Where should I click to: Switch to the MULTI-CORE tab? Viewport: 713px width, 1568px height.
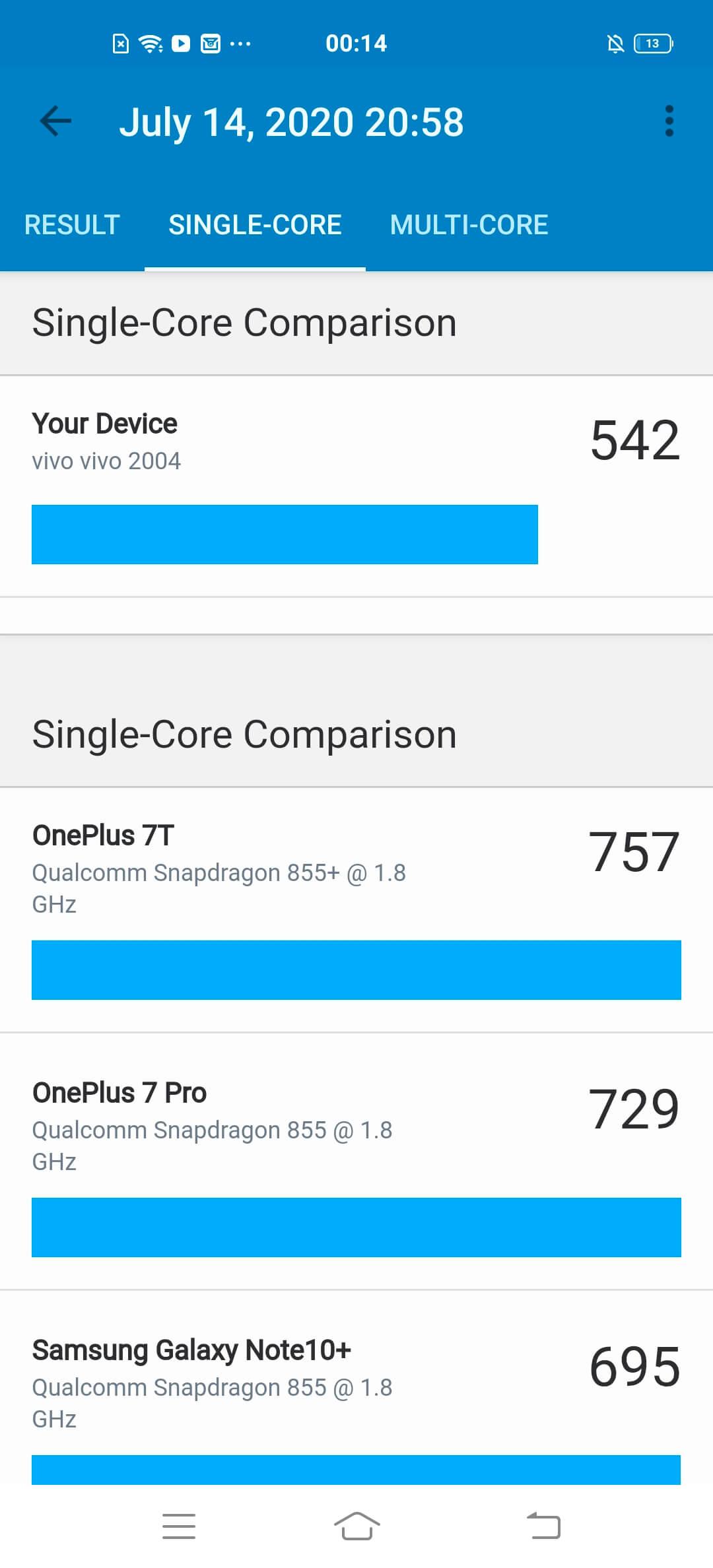click(x=469, y=225)
